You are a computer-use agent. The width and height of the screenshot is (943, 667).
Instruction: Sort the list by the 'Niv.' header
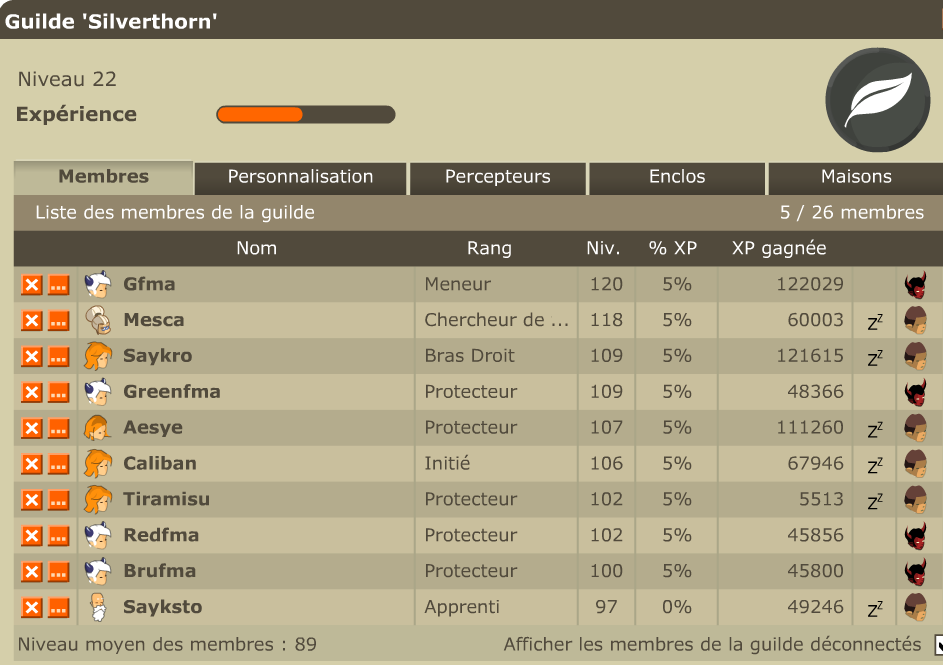coord(603,248)
